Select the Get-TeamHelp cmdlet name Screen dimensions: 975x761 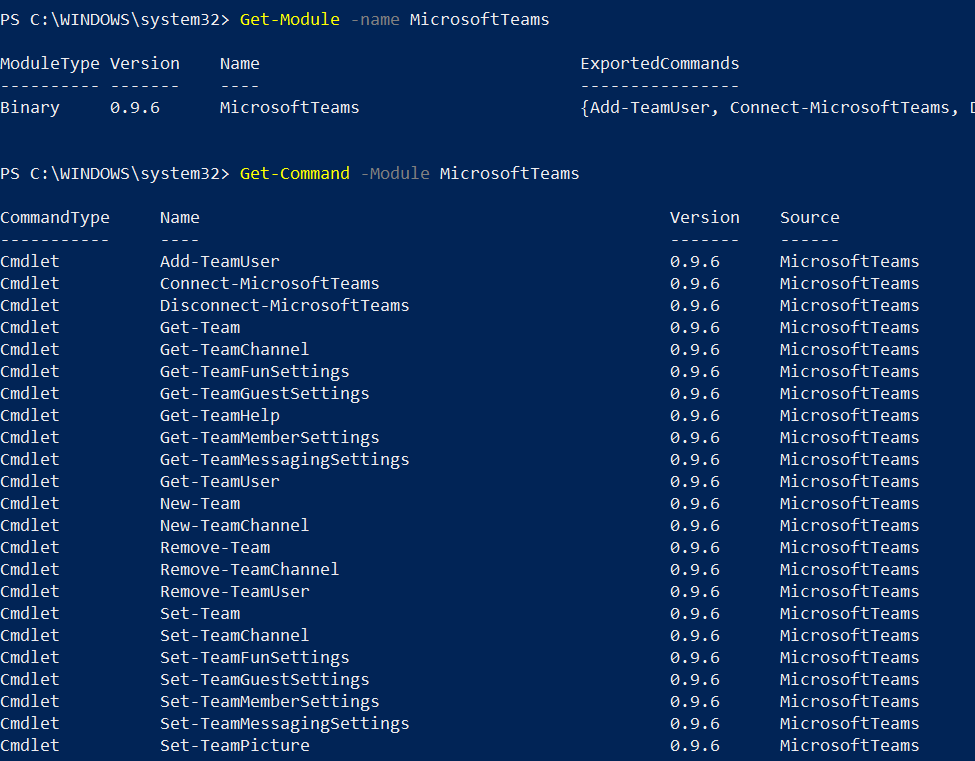point(219,415)
